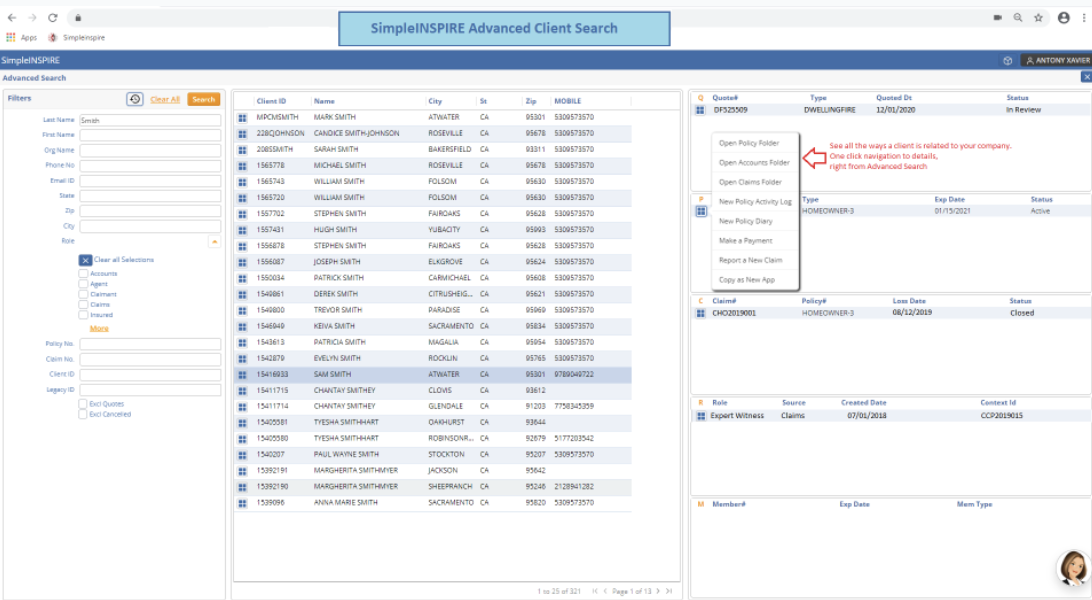Viewport: 1092px width, 600px height.
Task: Click the Clear all Selections X box
Action: (85, 260)
